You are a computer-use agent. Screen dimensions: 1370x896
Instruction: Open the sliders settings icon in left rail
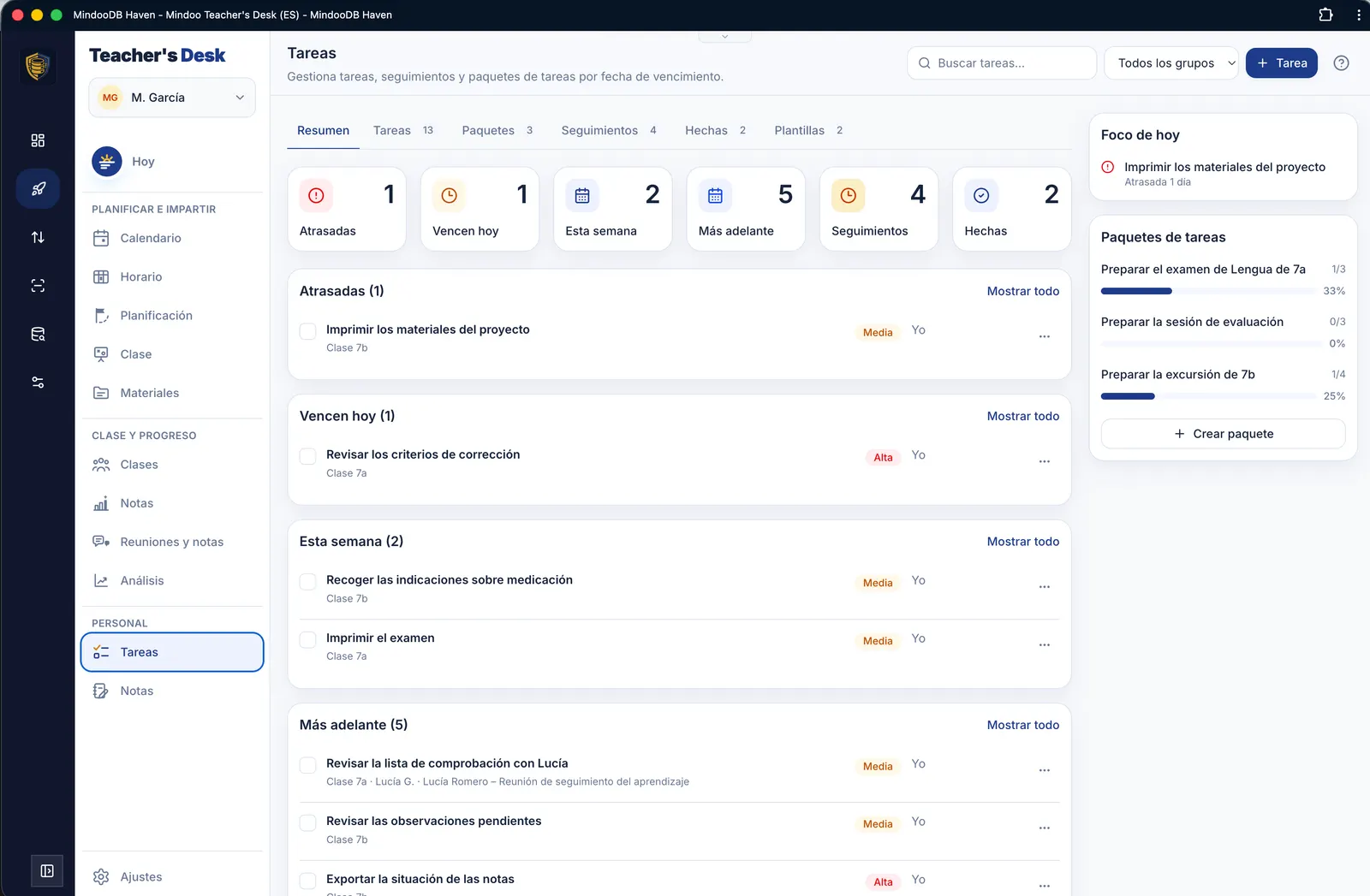tap(38, 383)
